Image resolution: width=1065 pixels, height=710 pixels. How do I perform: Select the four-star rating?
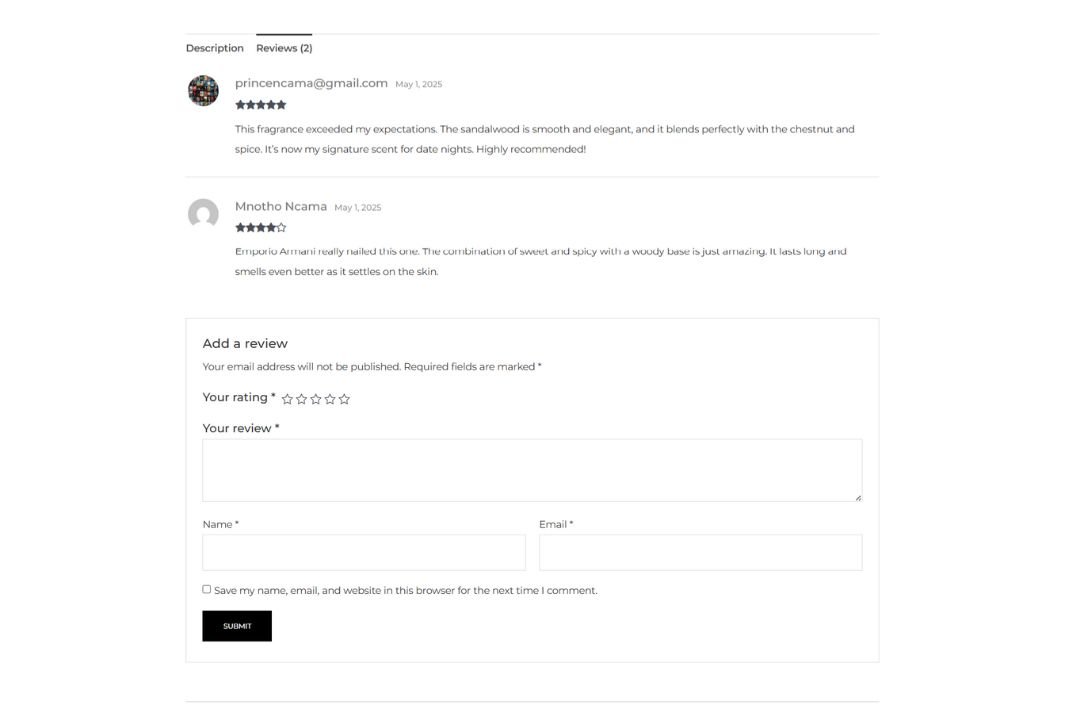[x=330, y=399]
